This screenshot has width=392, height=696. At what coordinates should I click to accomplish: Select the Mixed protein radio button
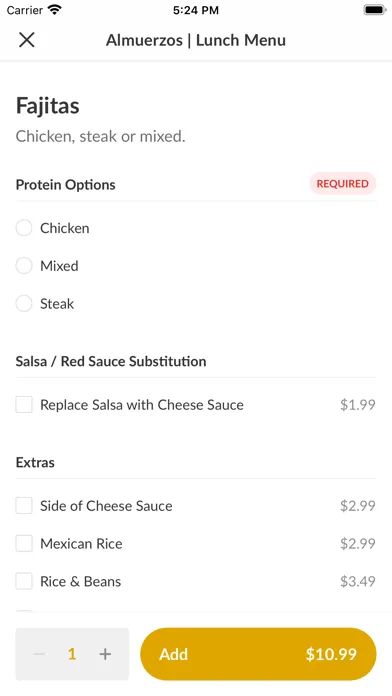(x=24, y=265)
